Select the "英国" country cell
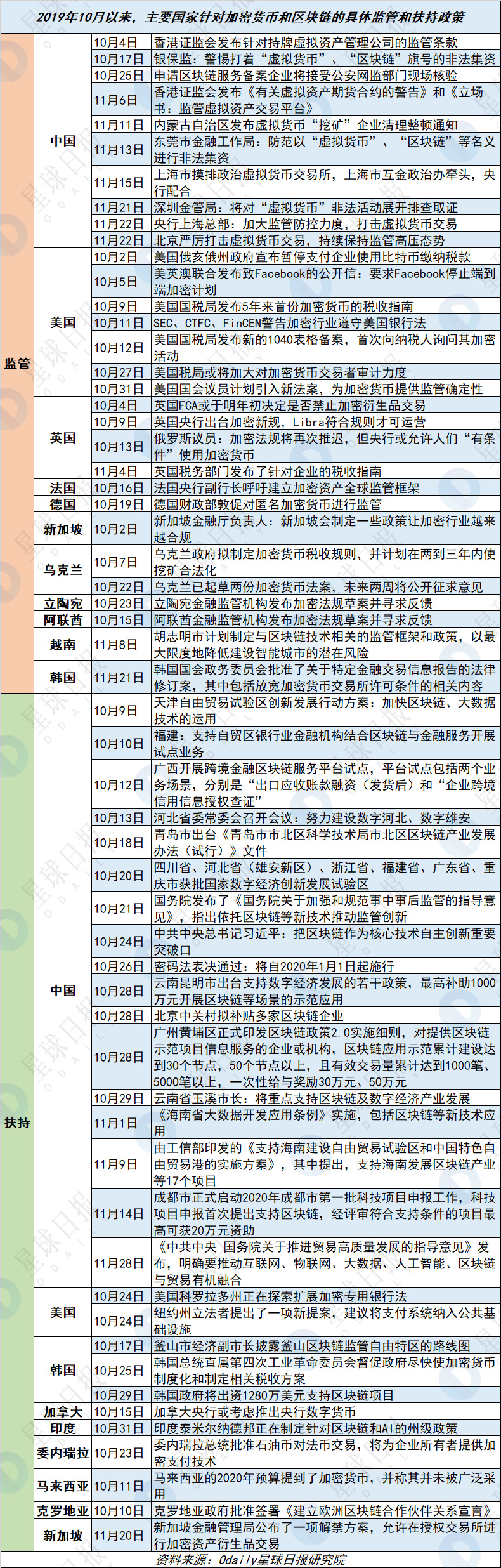The height and width of the screenshot is (1568, 501). click(63, 438)
